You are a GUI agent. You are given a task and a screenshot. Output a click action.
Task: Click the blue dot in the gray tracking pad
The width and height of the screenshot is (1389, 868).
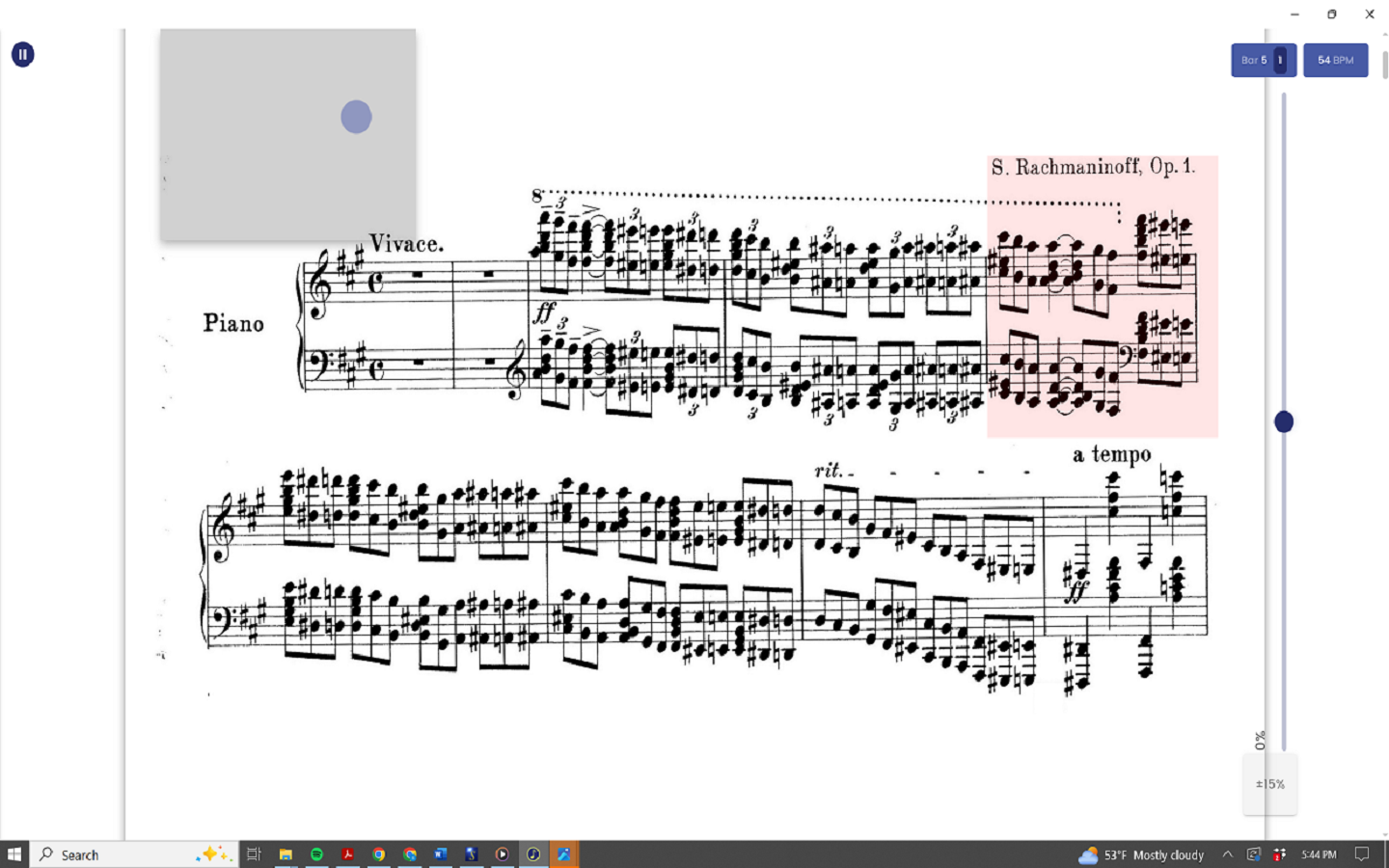click(356, 117)
